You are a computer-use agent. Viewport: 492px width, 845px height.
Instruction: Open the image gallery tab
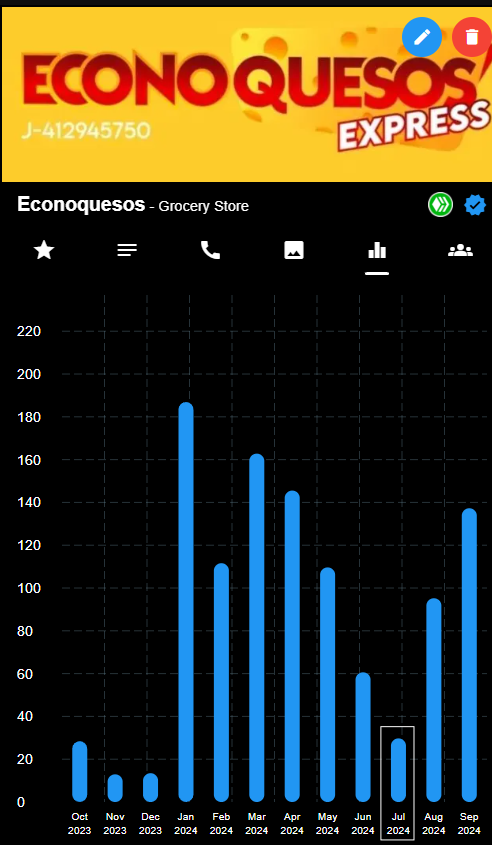[x=294, y=250]
